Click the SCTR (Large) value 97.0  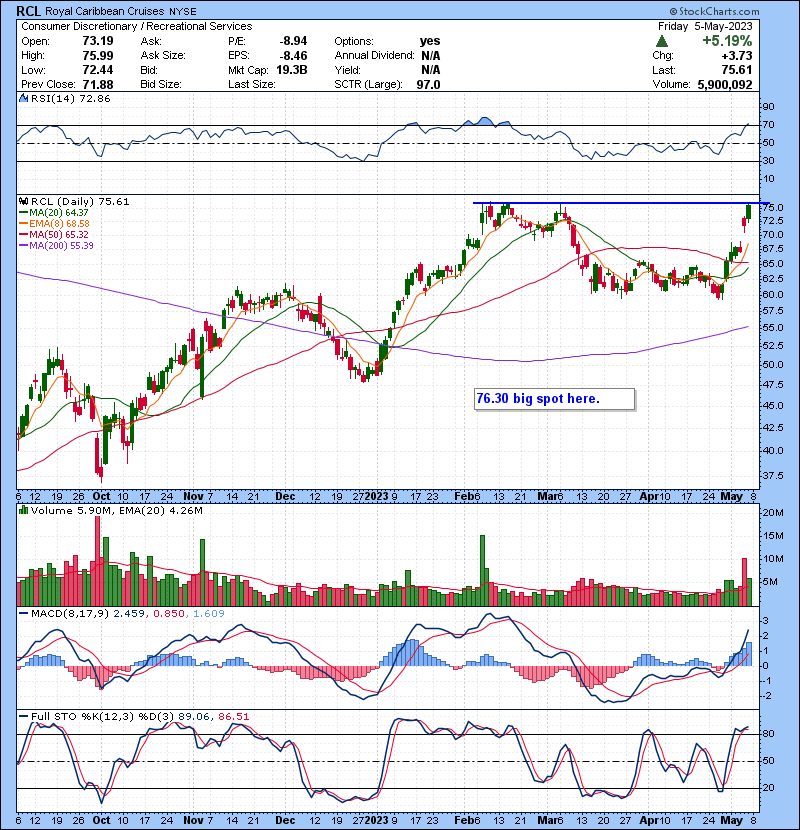point(428,84)
